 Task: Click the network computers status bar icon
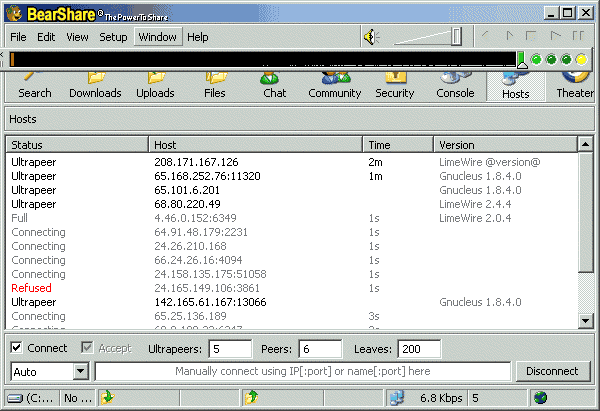(x=397, y=398)
